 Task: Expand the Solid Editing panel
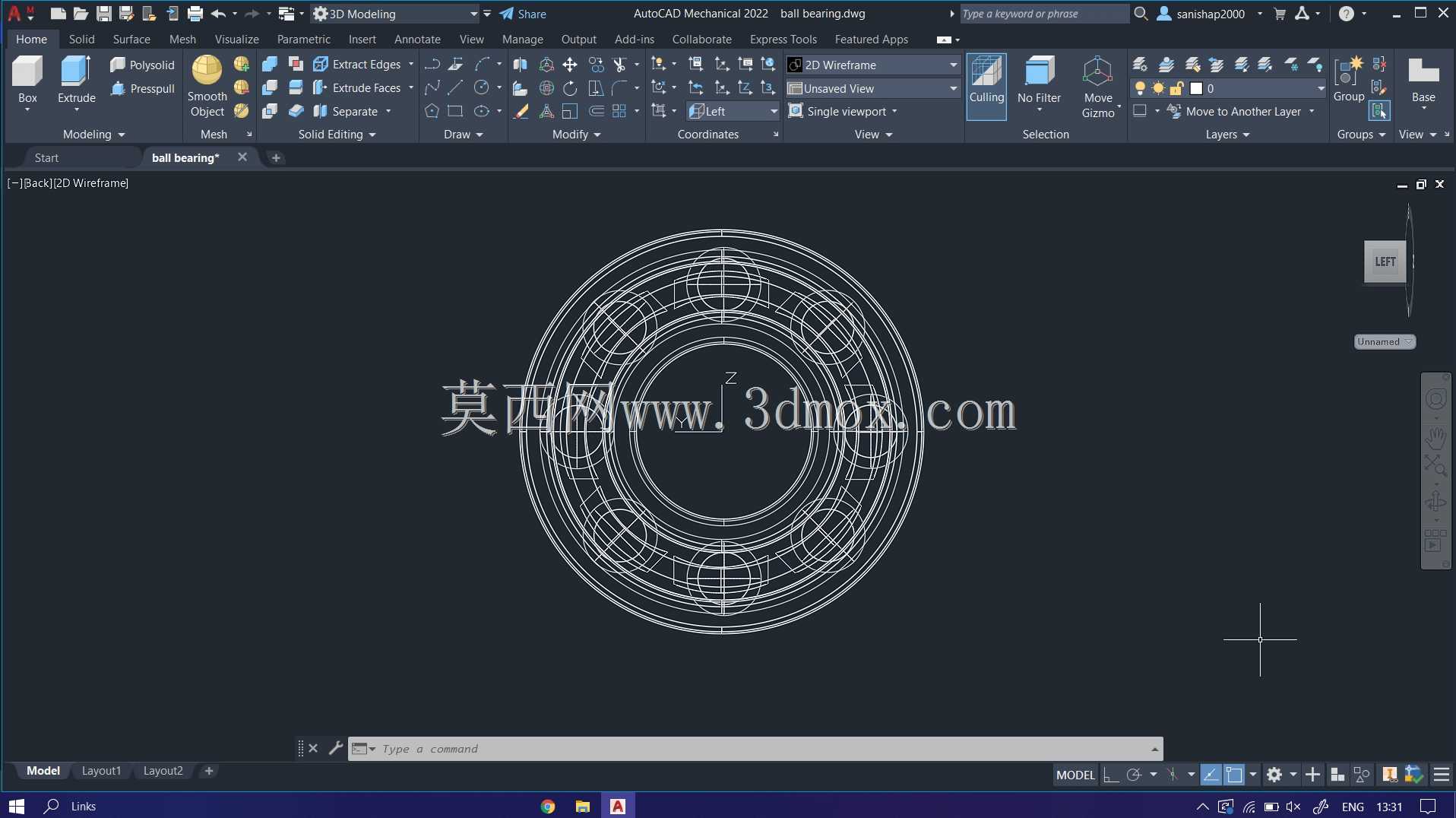(x=337, y=134)
